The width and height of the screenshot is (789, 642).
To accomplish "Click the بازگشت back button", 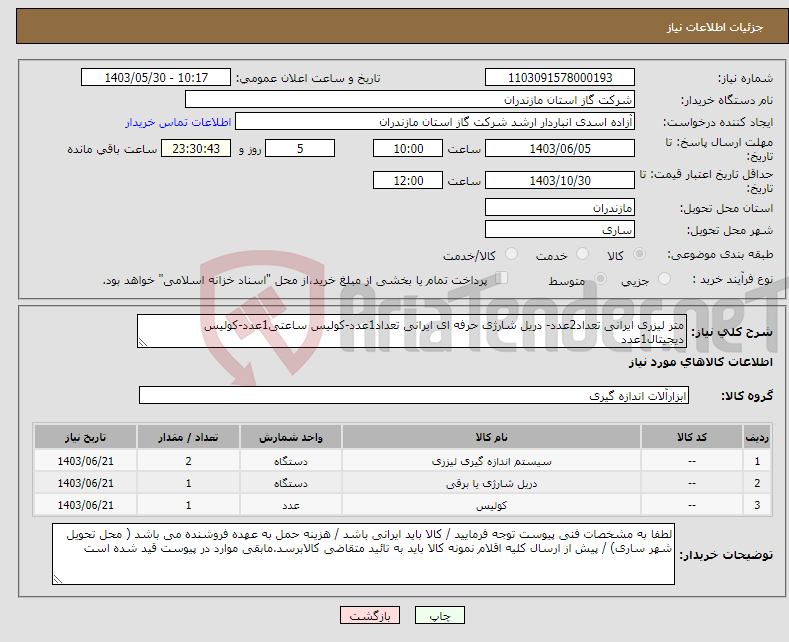I will pos(370,615).
